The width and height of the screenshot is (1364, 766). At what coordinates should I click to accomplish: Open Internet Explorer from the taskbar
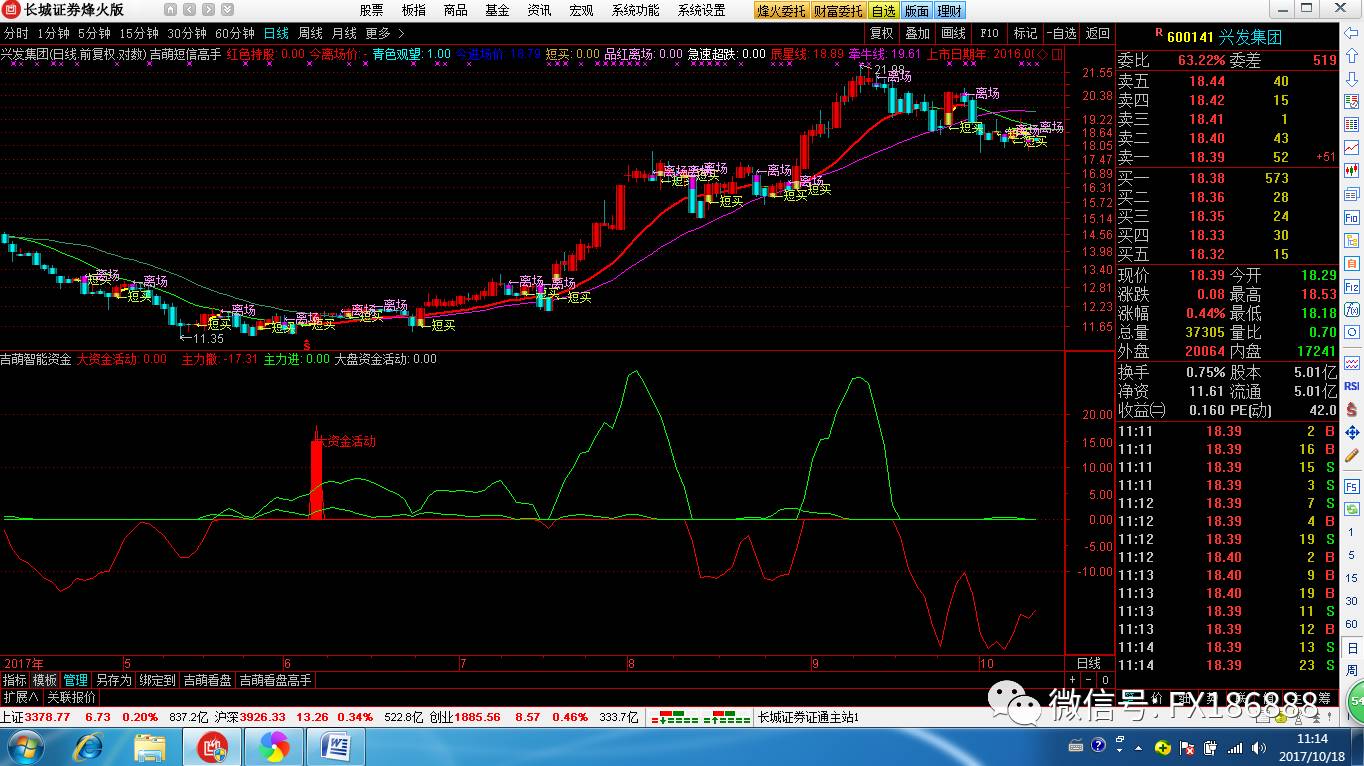[x=88, y=746]
